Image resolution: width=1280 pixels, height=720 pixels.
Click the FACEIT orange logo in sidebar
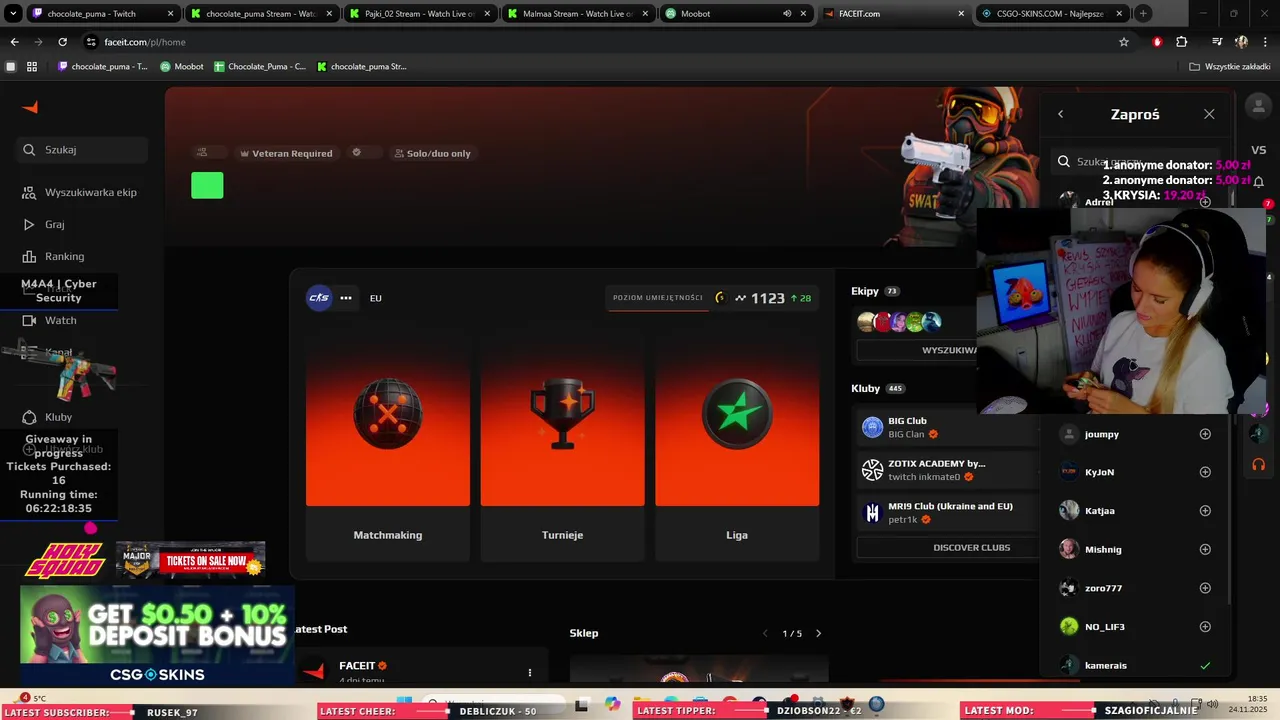pyautogui.click(x=30, y=107)
